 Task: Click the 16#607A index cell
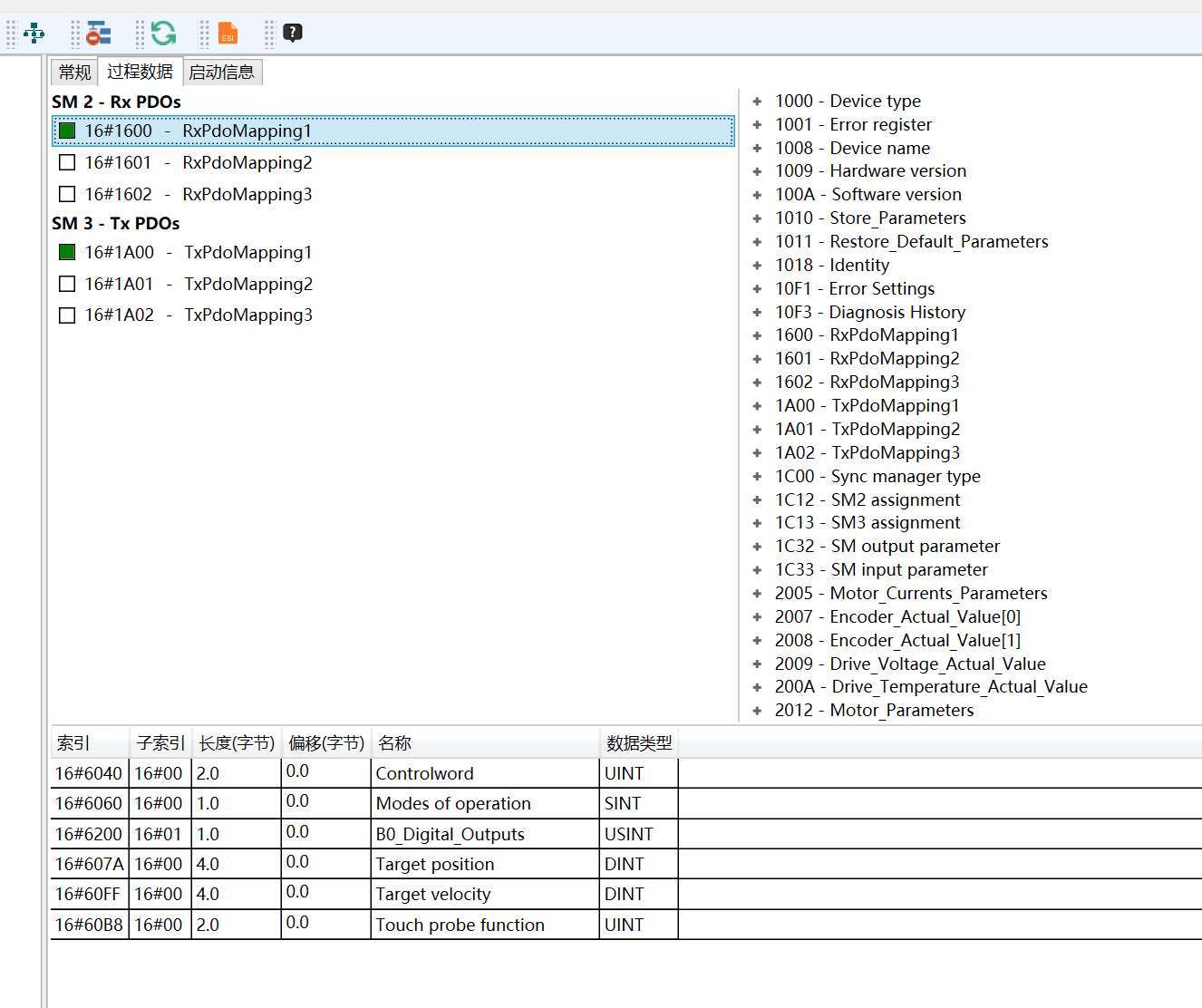coord(90,864)
